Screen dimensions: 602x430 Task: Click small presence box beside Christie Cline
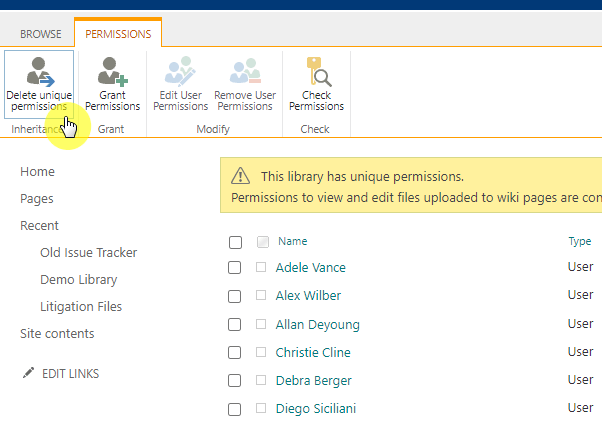tap(261, 352)
